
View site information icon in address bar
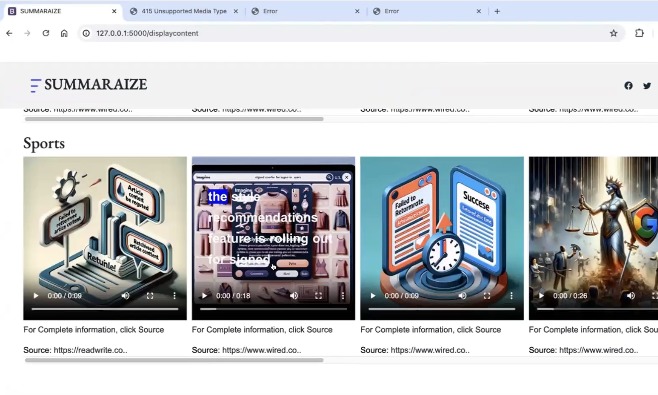pos(86,33)
